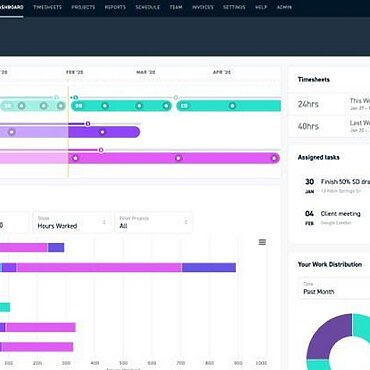
Task: Click the magenta progress handle above the magenta bar
Action: pyautogui.click(x=101, y=150)
